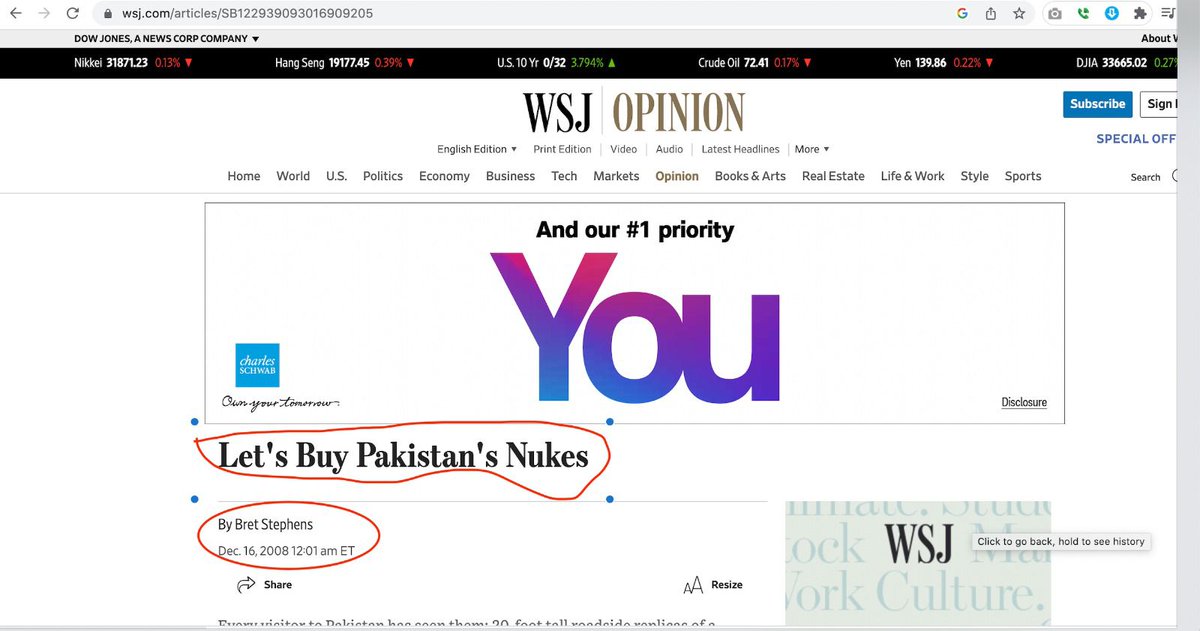The width and height of the screenshot is (1200, 631).
Task: Click the ad Disclosure link
Action: 1024,402
